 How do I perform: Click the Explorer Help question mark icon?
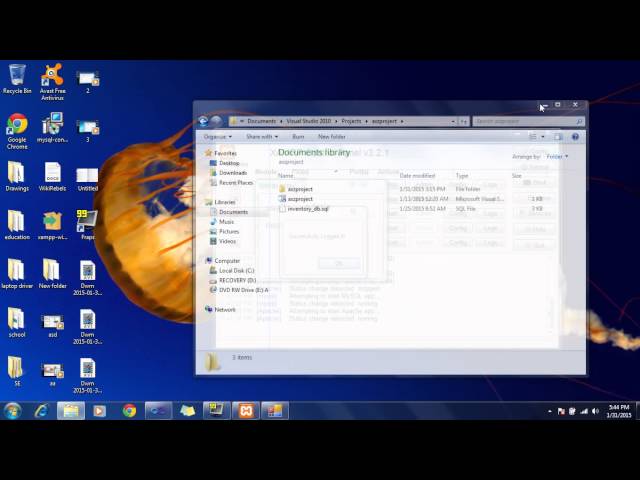pos(575,137)
